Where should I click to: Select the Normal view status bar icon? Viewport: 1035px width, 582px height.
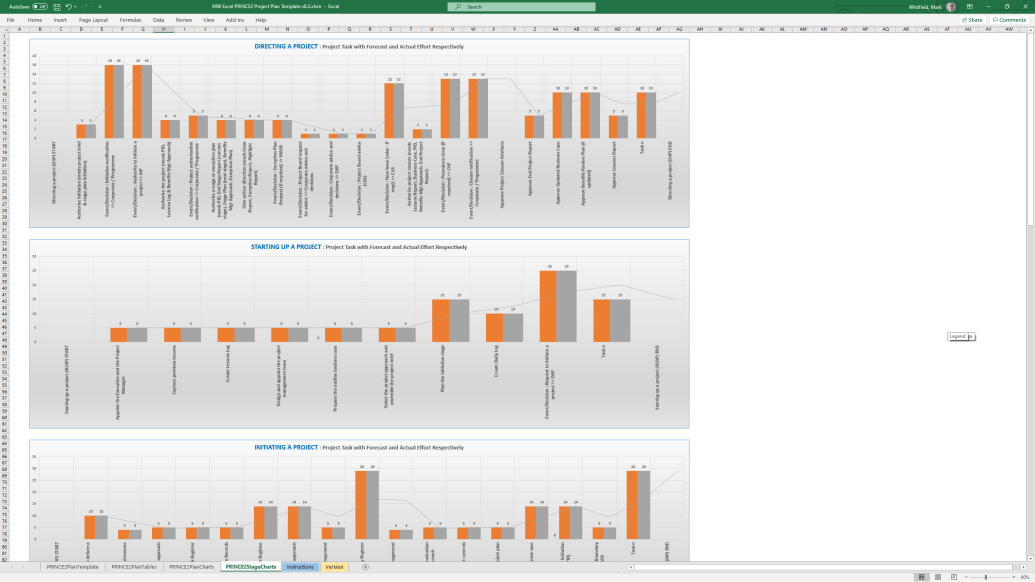(921, 577)
